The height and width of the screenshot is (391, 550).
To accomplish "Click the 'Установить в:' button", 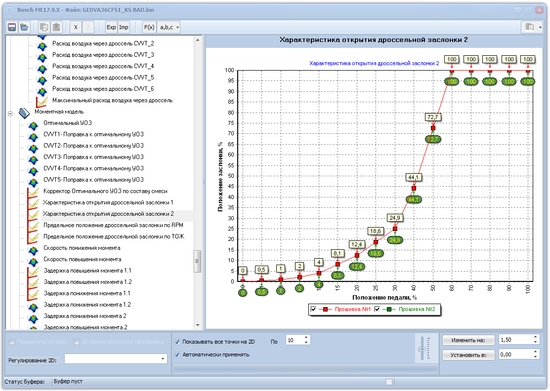I will click(x=468, y=355).
